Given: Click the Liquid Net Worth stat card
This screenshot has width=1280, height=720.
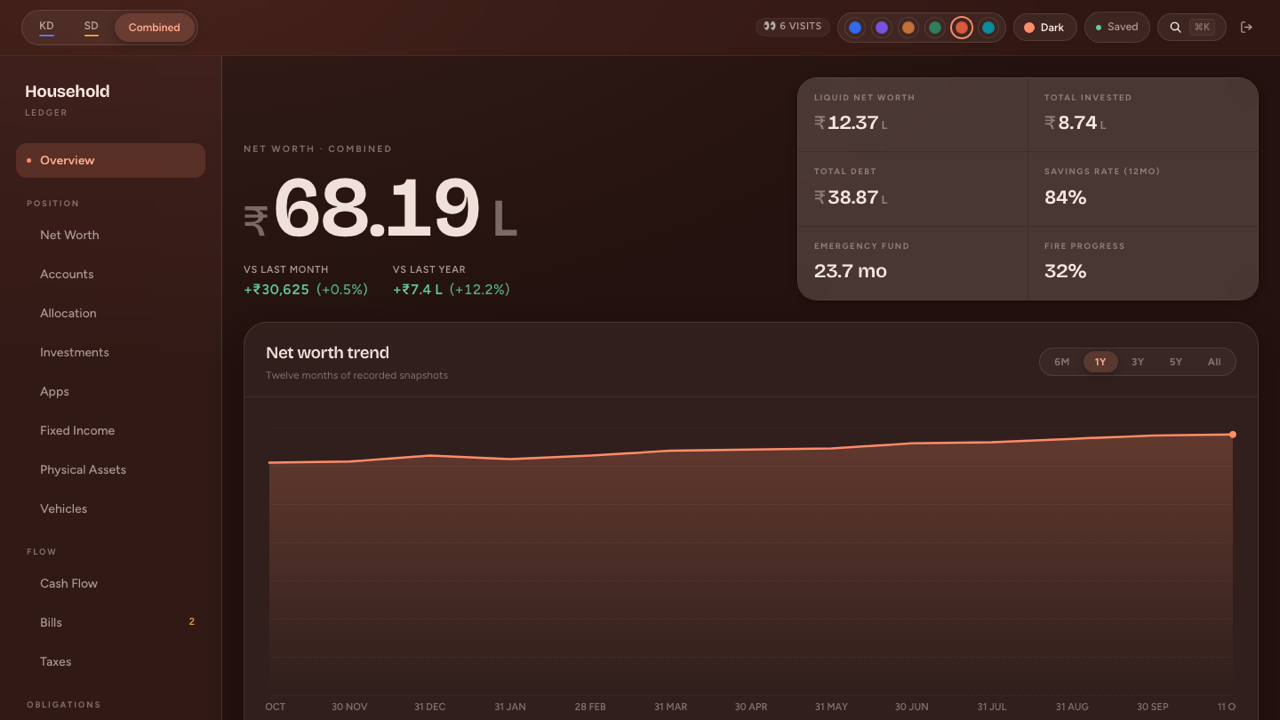Looking at the screenshot, I should coord(912,114).
